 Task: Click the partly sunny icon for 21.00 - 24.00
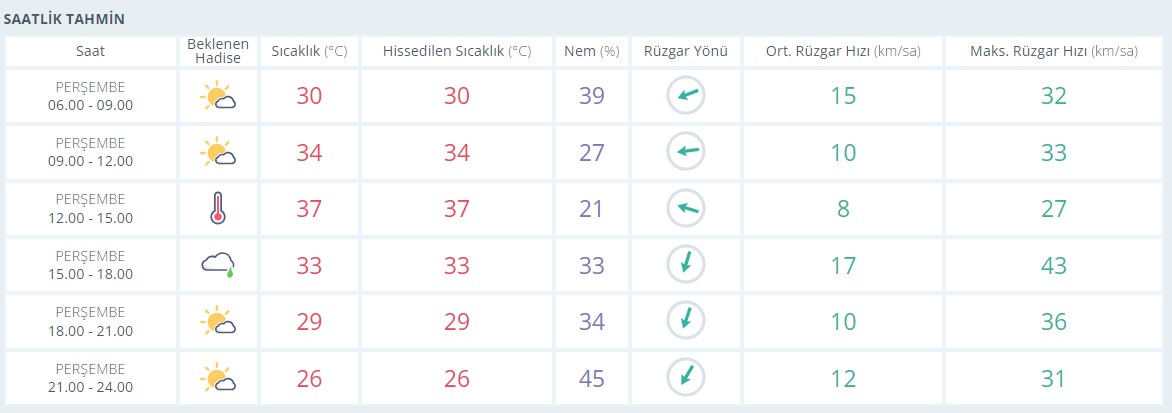pyautogui.click(x=218, y=378)
